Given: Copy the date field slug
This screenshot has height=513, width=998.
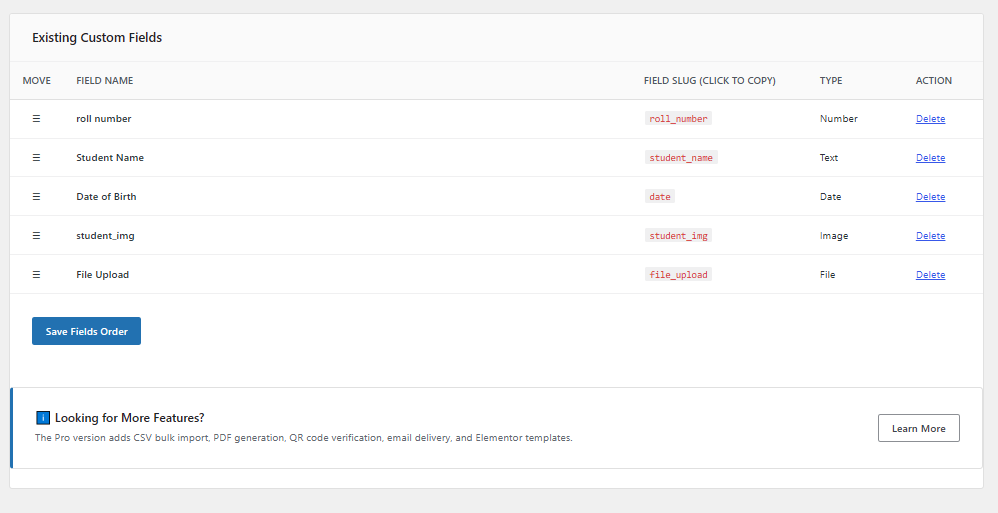Looking at the screenshot, I should click(659, 197).
